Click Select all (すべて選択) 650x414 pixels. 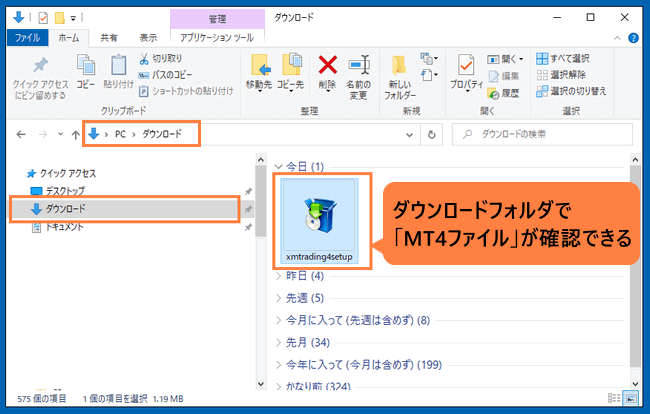pyautogui.click(x=563, y=58)
